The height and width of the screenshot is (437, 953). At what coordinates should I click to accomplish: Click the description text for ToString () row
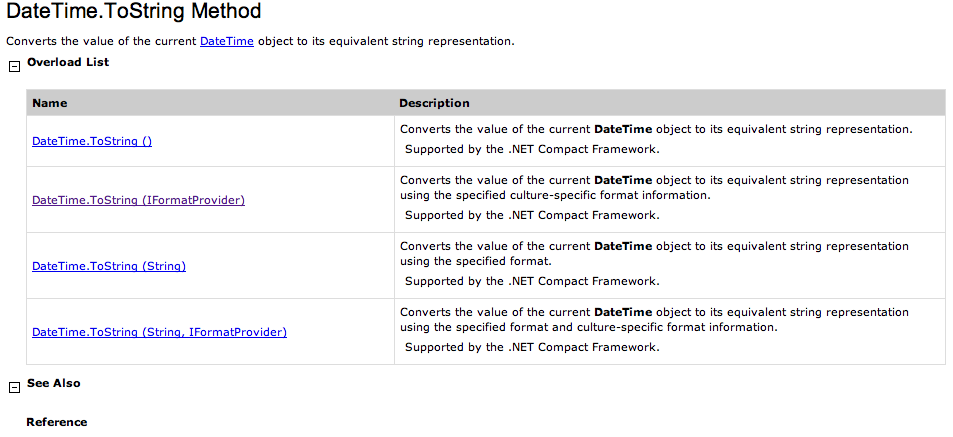coord(655,129)
